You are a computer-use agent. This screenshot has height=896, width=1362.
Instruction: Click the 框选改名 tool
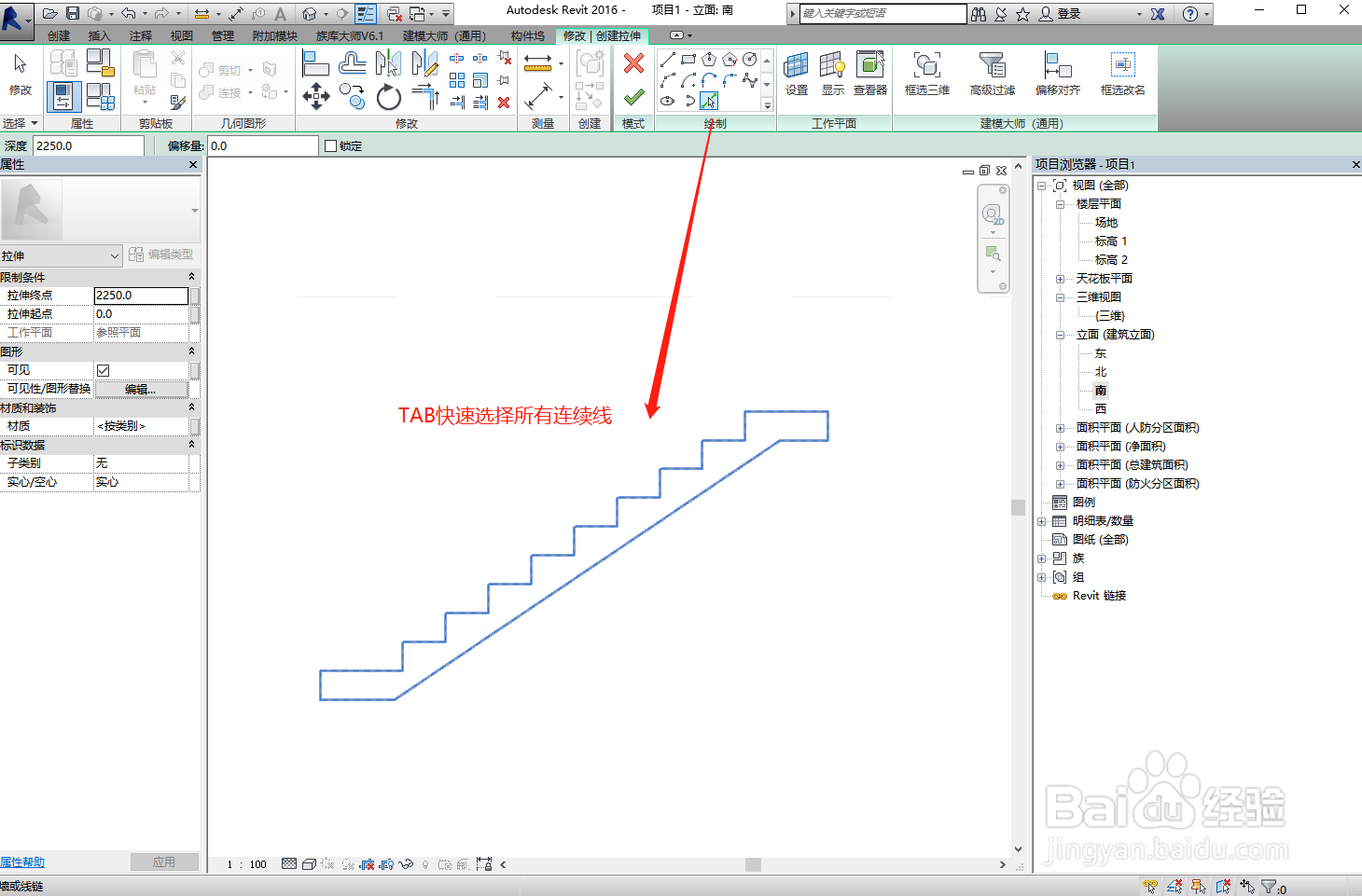[x=1123, y=73]
